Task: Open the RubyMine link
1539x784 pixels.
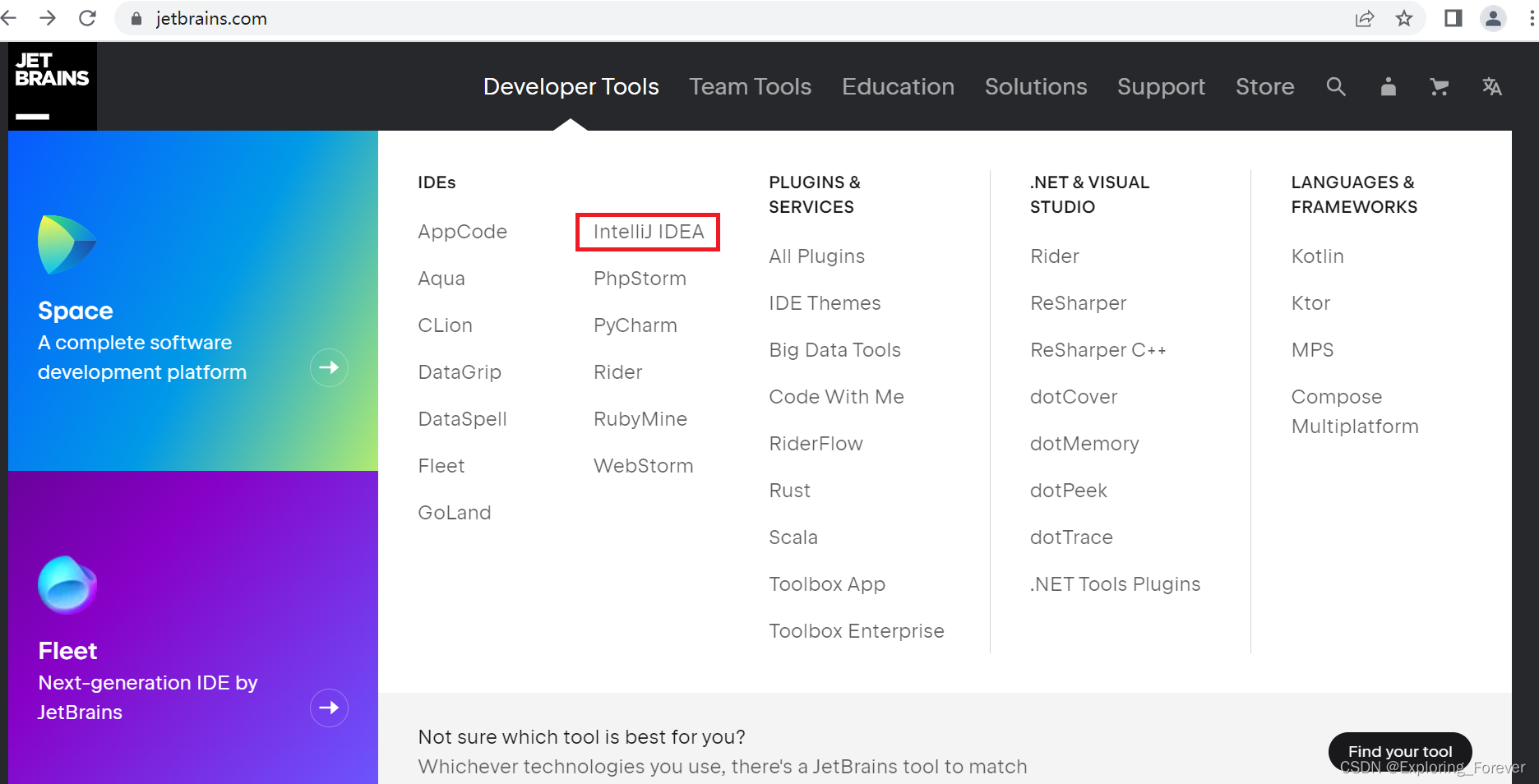Action: 640,419
